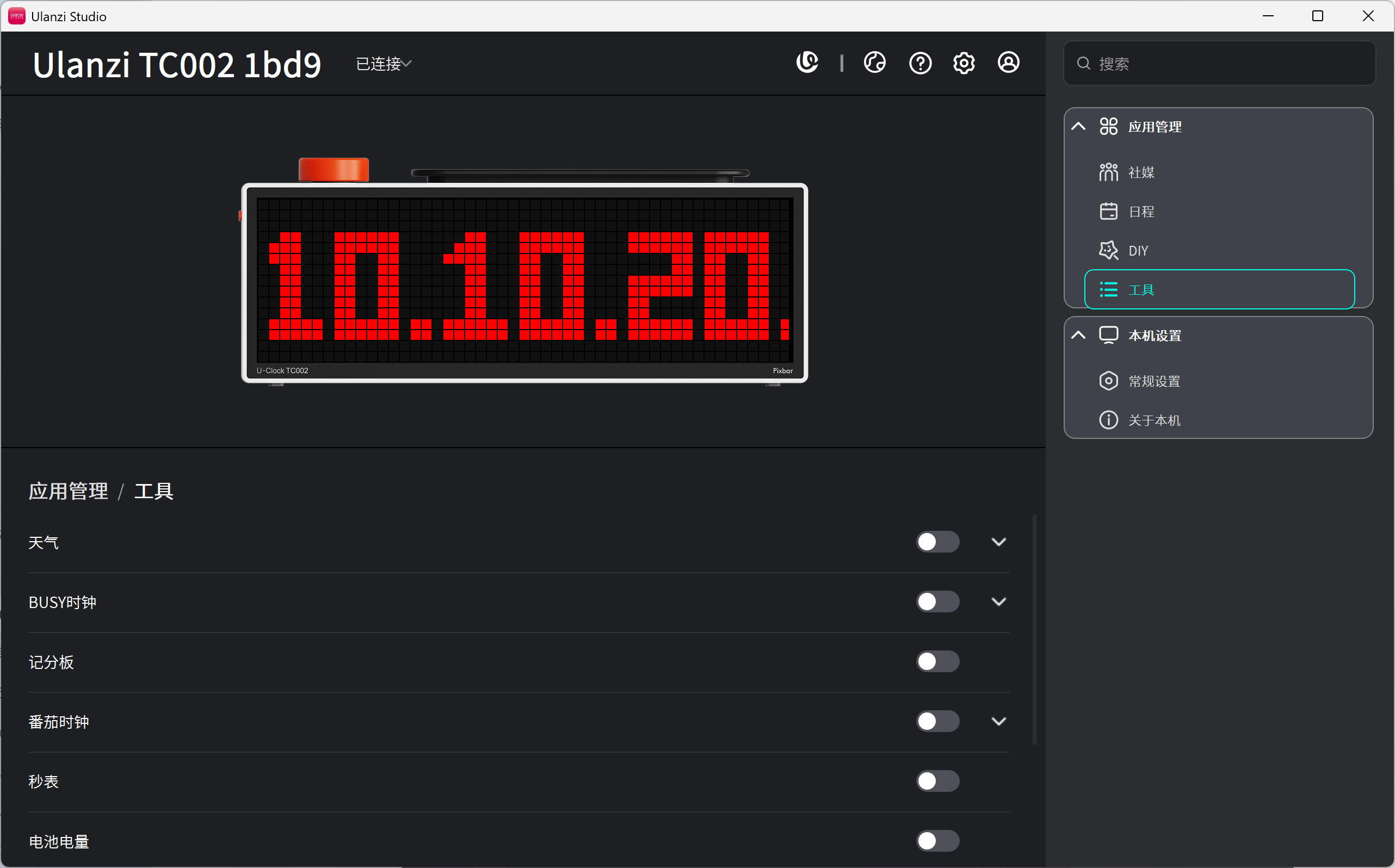
Task: Expand the BUSY时钟 options chevron
Action: [x=999, y=602]
